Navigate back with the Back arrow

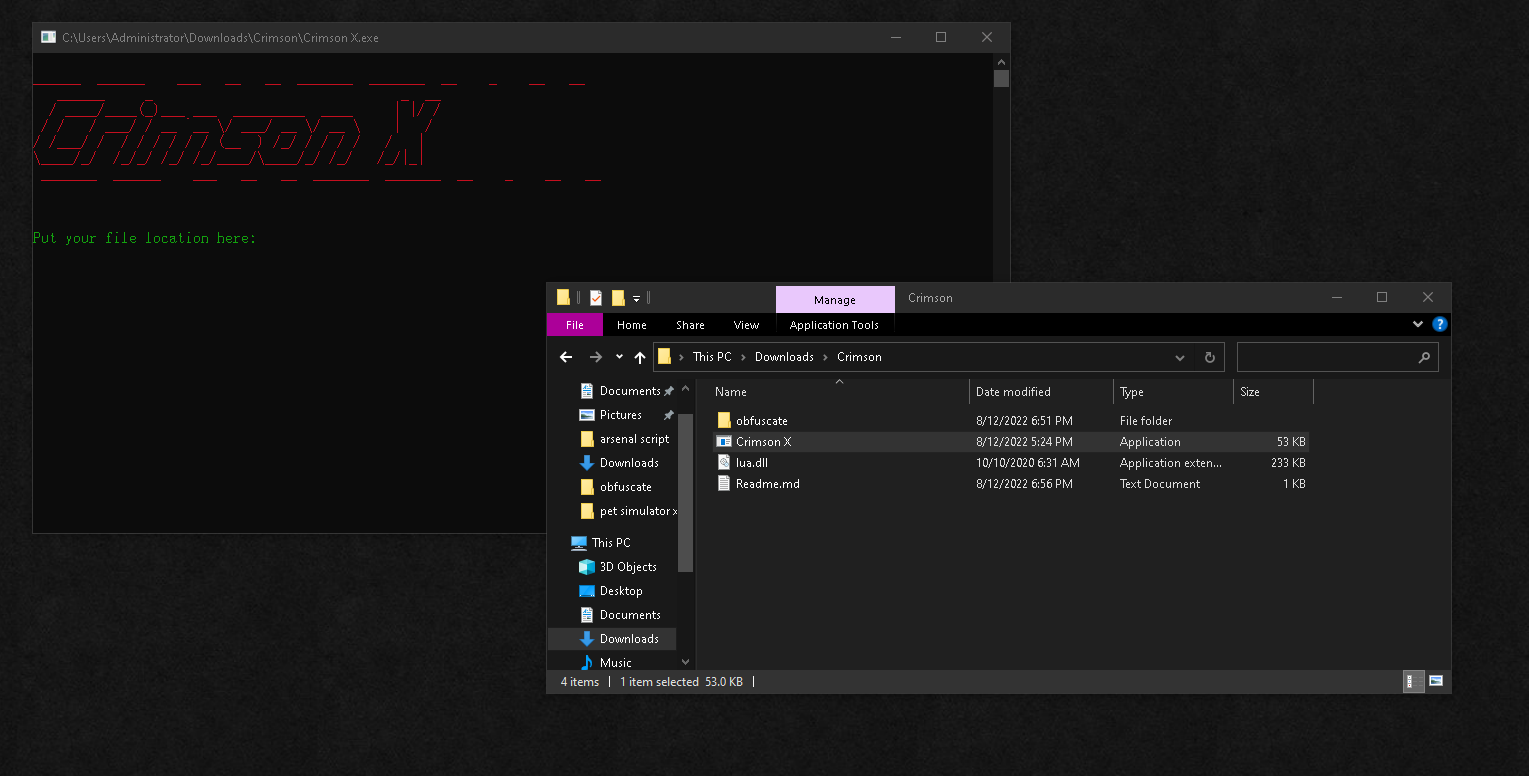tap(566, 357)
